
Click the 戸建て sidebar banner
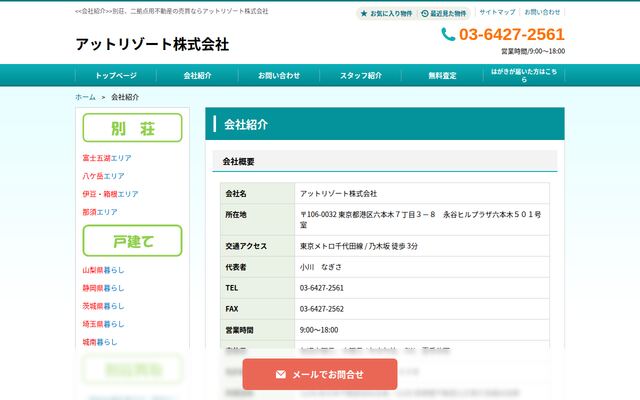132,241
